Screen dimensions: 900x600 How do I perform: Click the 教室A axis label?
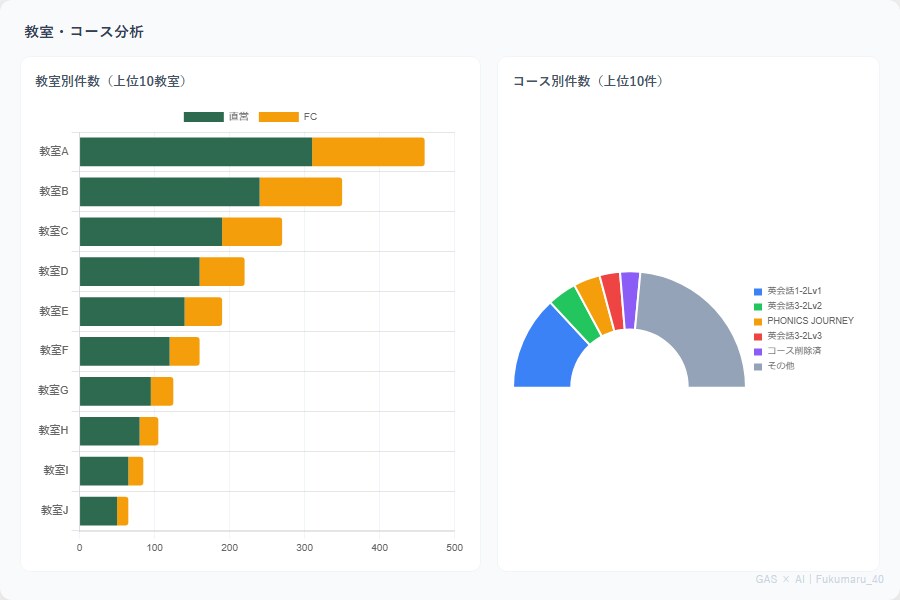(54, 152)
